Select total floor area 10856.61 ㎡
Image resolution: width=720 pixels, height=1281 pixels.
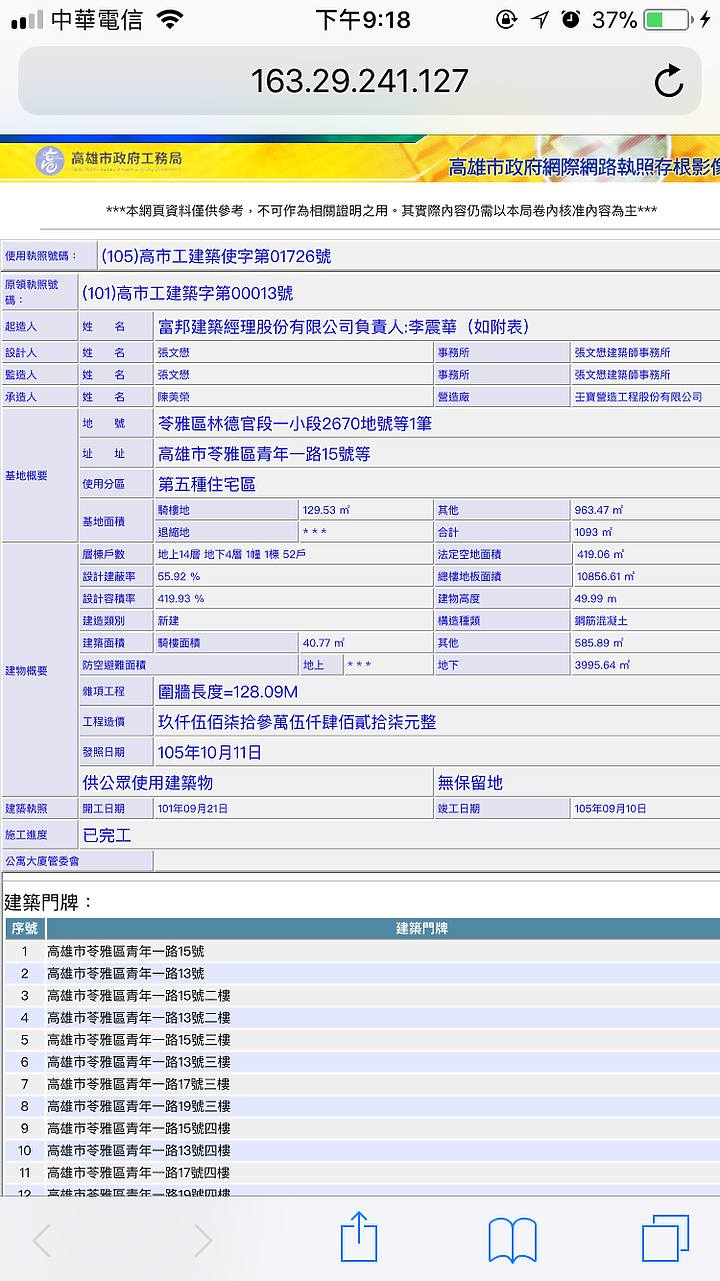606,576
